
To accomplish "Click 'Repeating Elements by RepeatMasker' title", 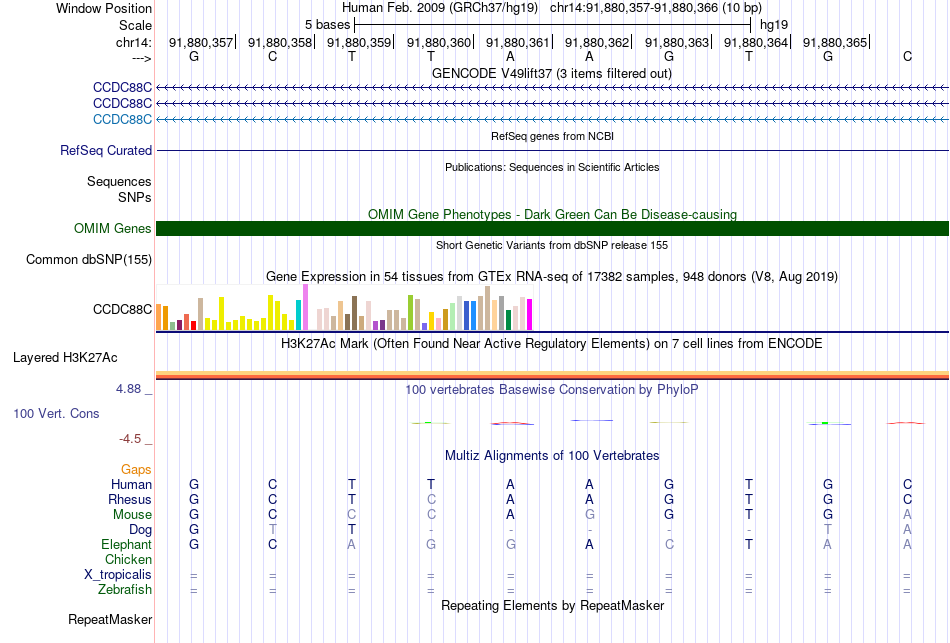I will click(x=553, y=605).
